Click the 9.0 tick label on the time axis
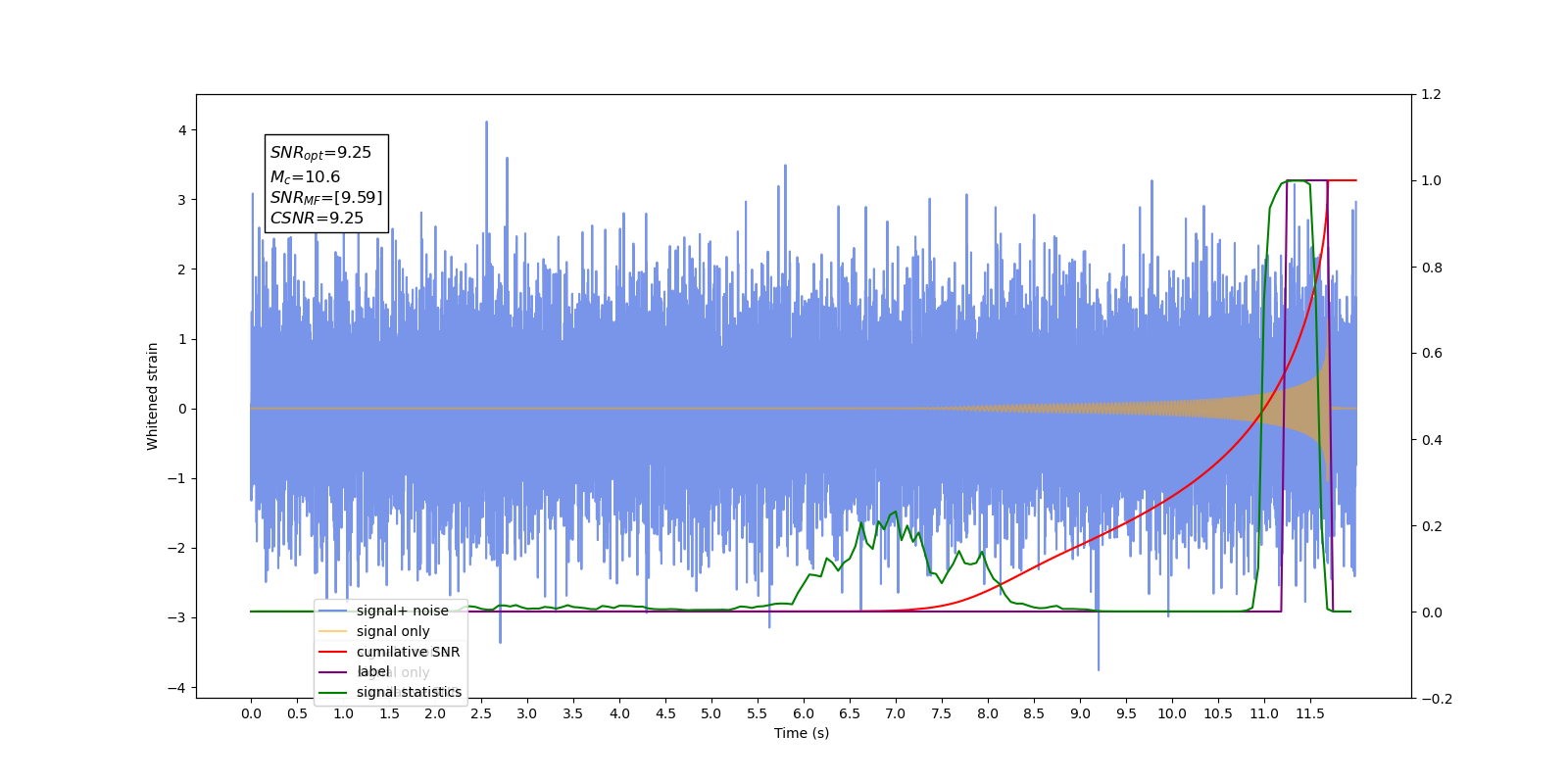 [x=1080, y=713]
